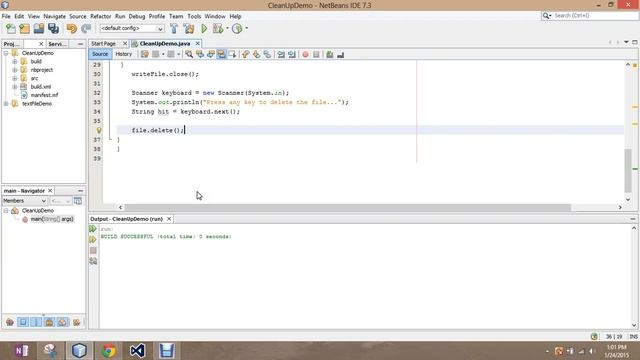Image resolution: width=640 pixels, height=360 pixels.
Task: Click Stop Macro Recording editor icon
Action: point(316,54)
